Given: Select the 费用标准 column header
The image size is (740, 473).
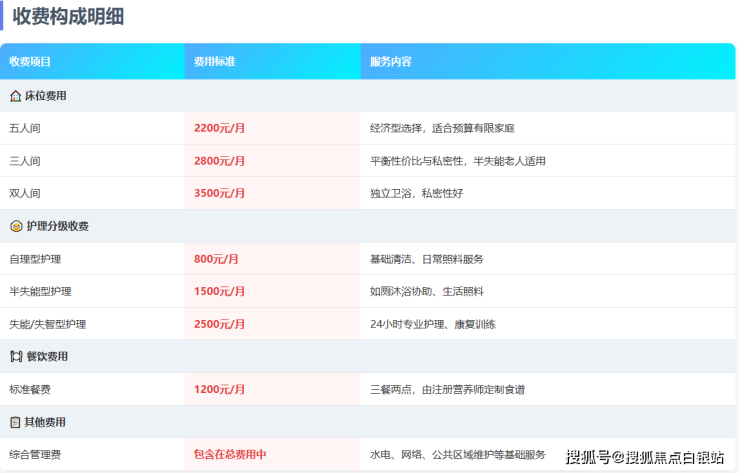Looking at the screenshot, I should 215,61.
